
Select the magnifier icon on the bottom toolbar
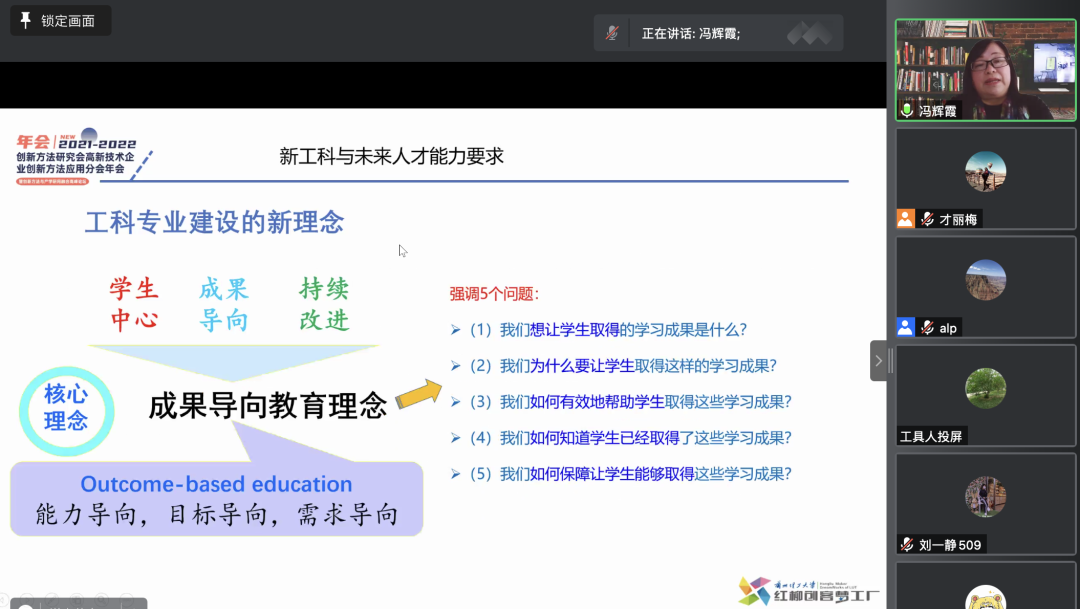pyautogui.click(x=103, y=598)
